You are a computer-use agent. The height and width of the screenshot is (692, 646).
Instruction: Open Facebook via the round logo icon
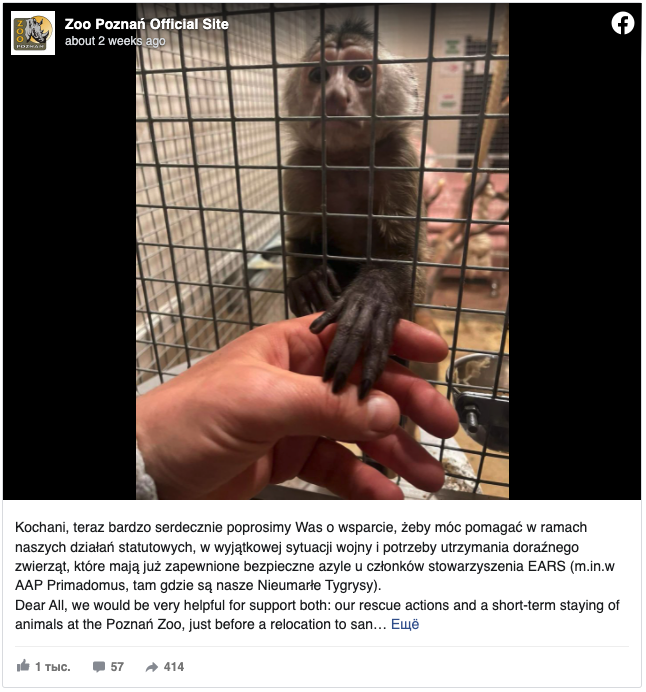pos(623,23)
